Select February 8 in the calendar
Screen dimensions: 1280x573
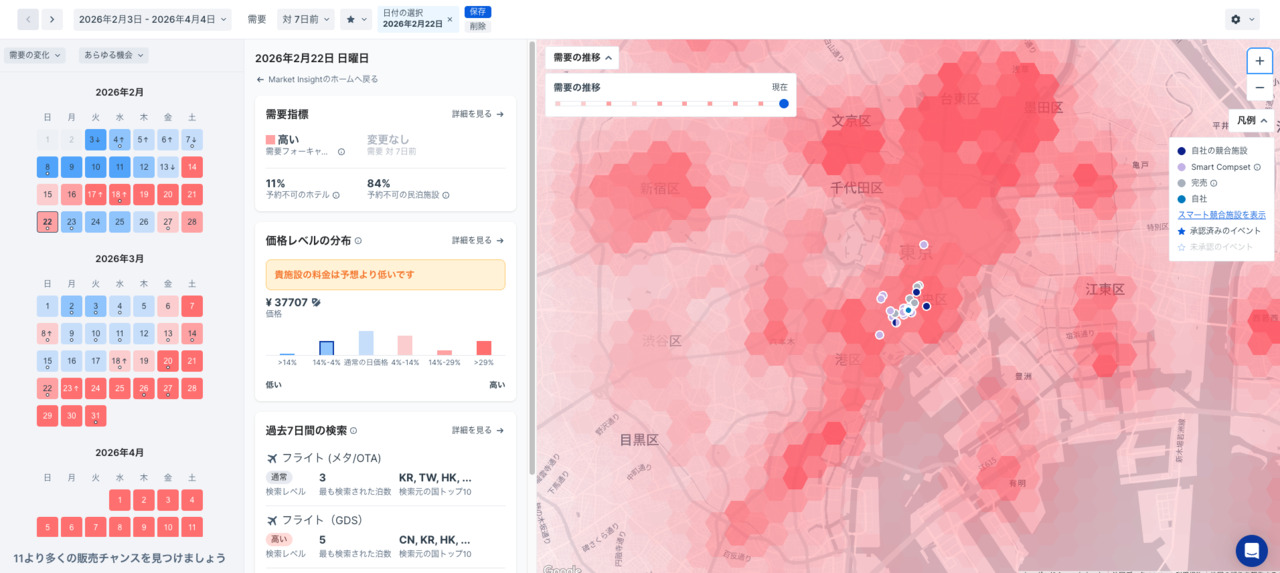(x=47, y=167)
